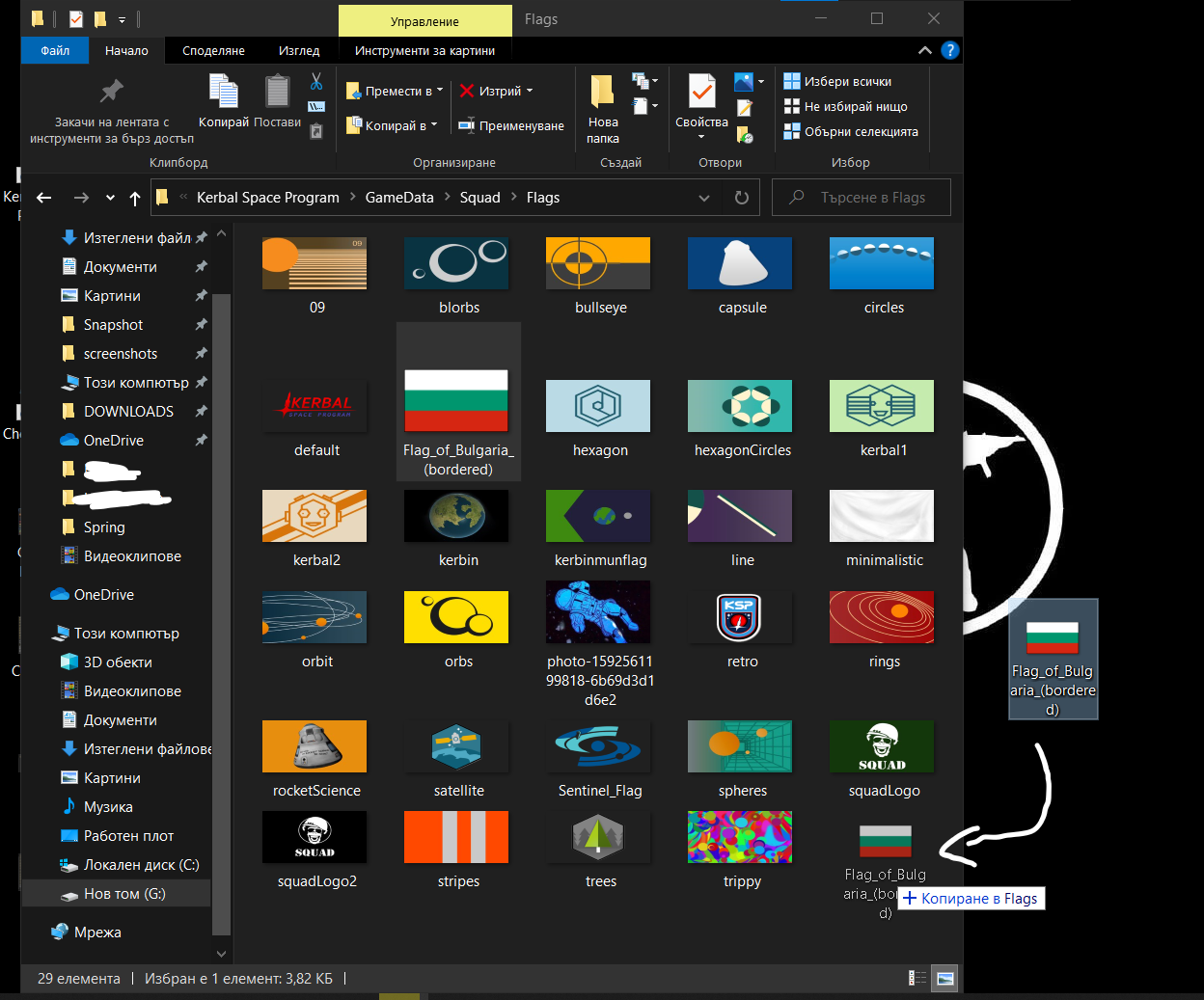The width and height of the screenshot is (1204, 1000).
Task: Switch to details view in status bar
Action: pyautogui.click(x=917, y=978)
